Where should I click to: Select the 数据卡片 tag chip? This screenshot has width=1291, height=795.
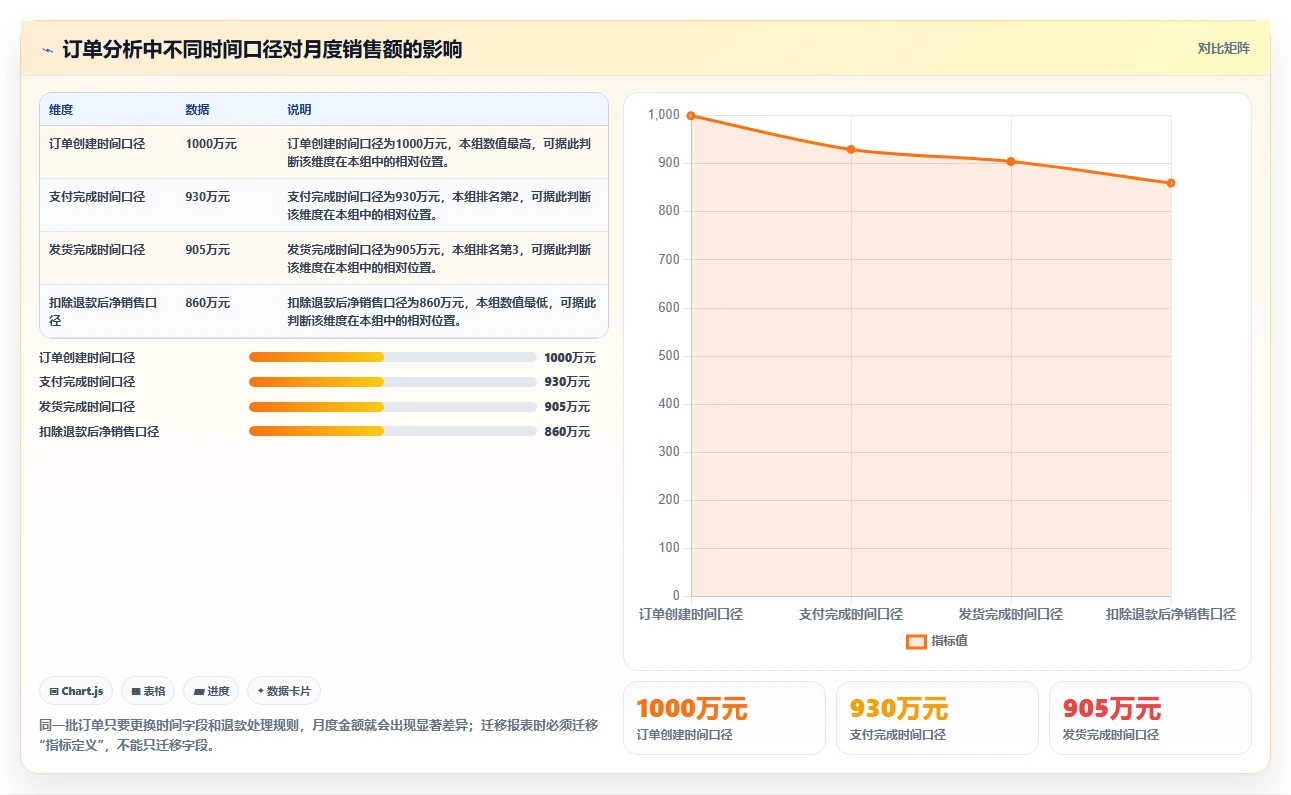284,691
